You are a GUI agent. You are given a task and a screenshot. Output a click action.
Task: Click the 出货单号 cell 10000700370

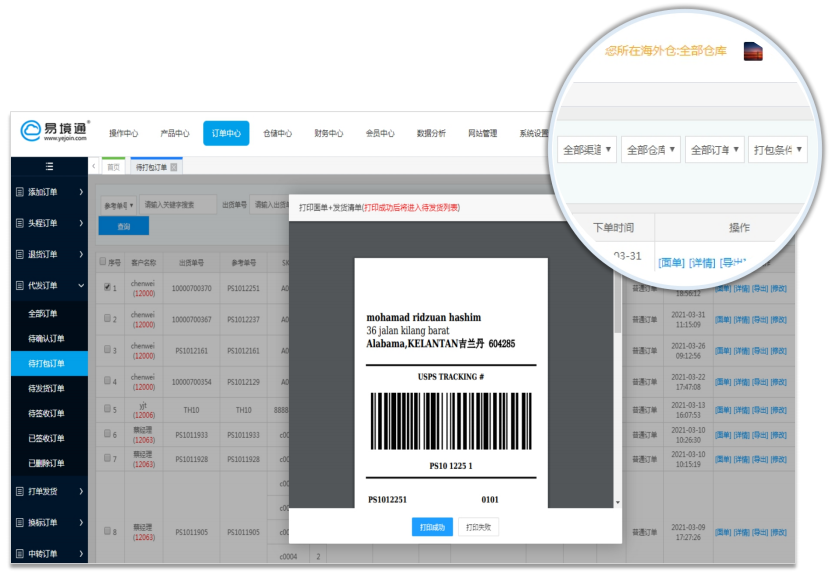192,289
